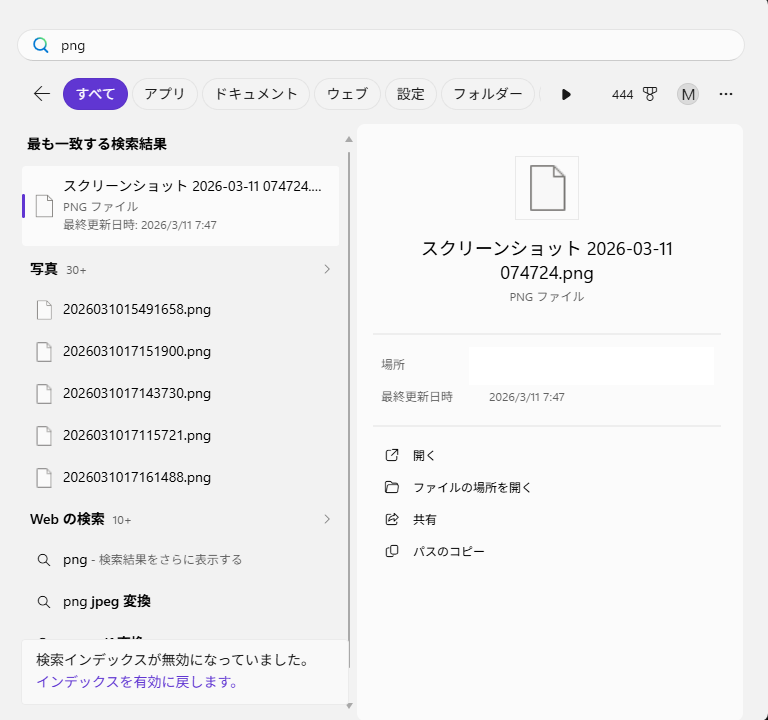The height and width of the screenshot is (720, 768).
Task: Select file 2026031015491658.png in results
Action: tap(137, 309)
